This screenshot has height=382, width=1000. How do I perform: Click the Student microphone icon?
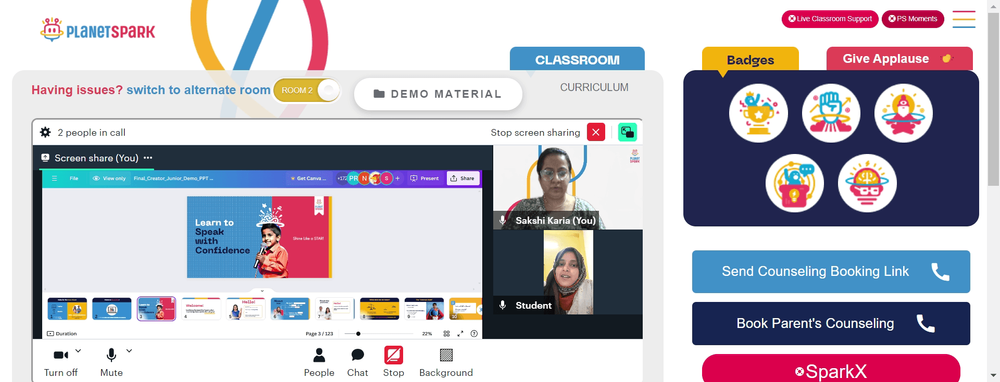pyautogui.click(x=503, y=305)
